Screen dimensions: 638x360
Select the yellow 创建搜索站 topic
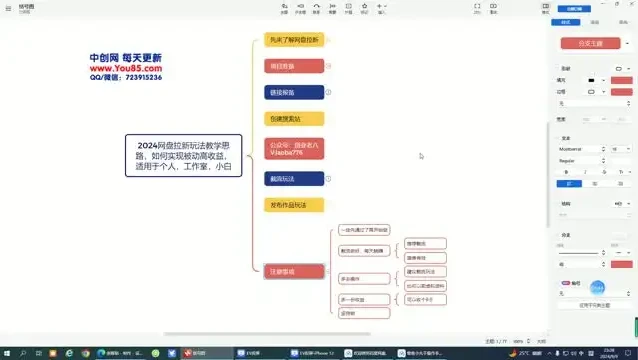pyautogui.click(x=294, y=119)
